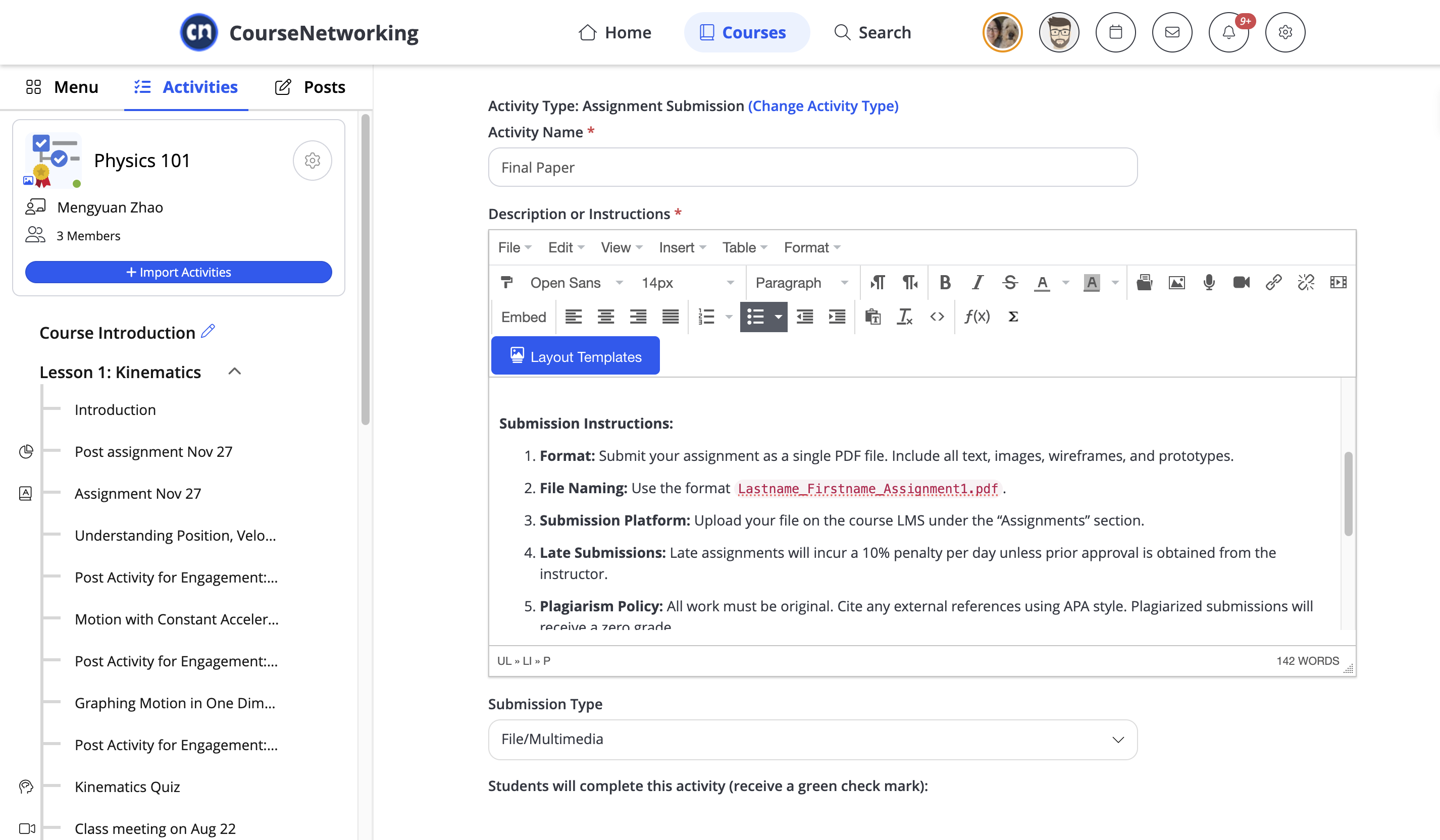Insert a link using the chain icon

(1274, 282)
